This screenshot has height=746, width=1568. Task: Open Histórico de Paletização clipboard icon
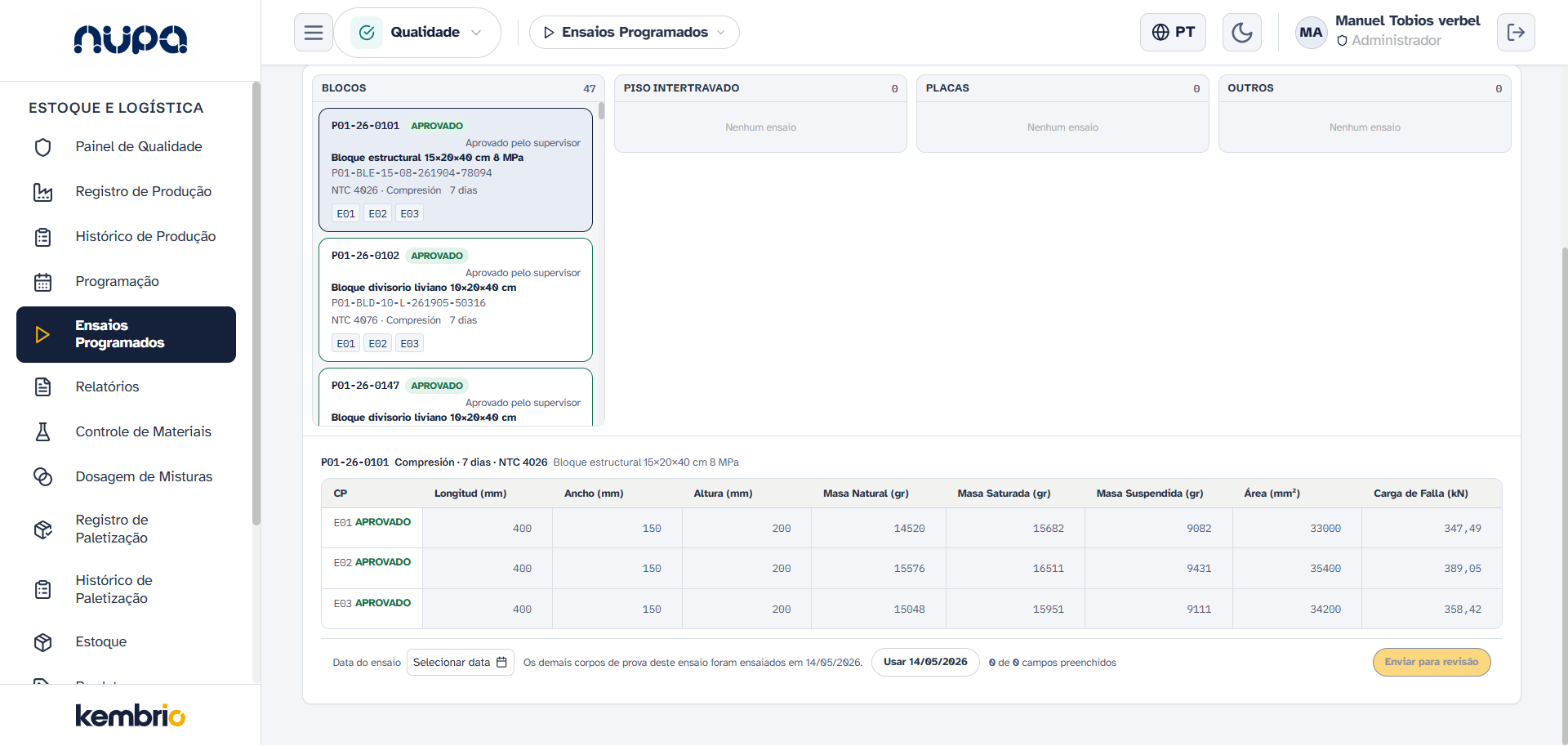[x=43, y=589]
